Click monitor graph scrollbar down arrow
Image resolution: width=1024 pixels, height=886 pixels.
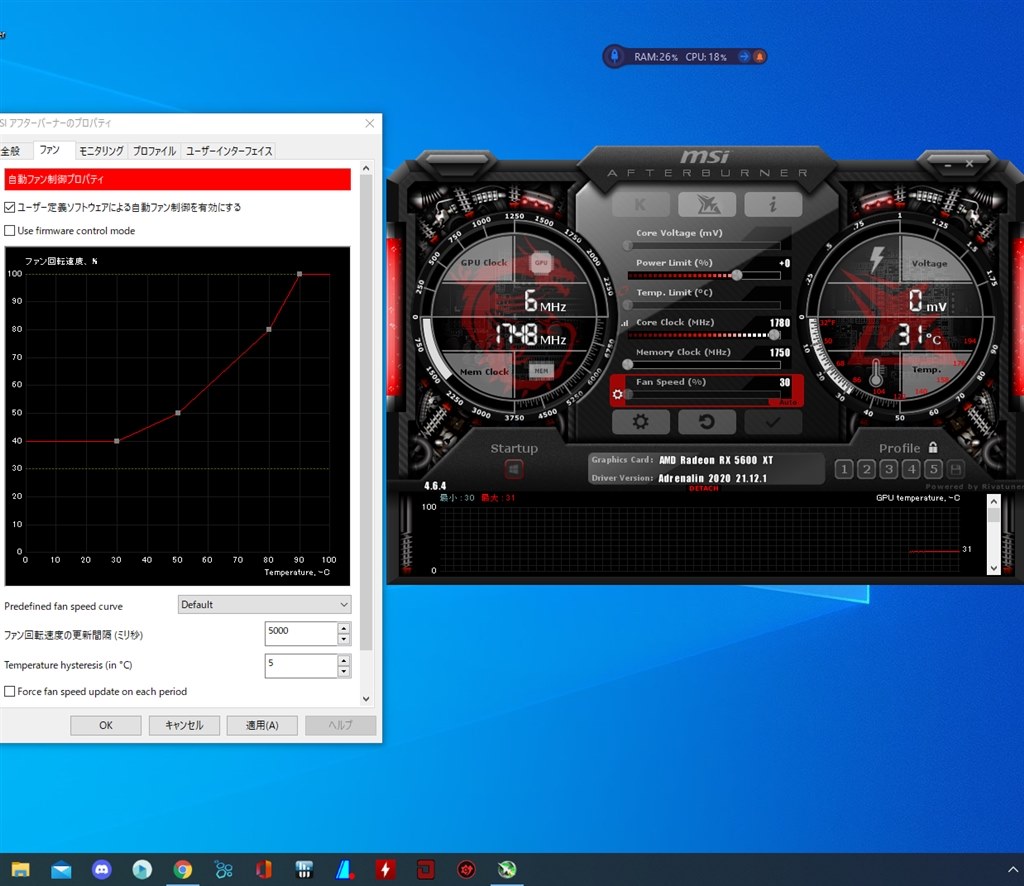point(994,568)
